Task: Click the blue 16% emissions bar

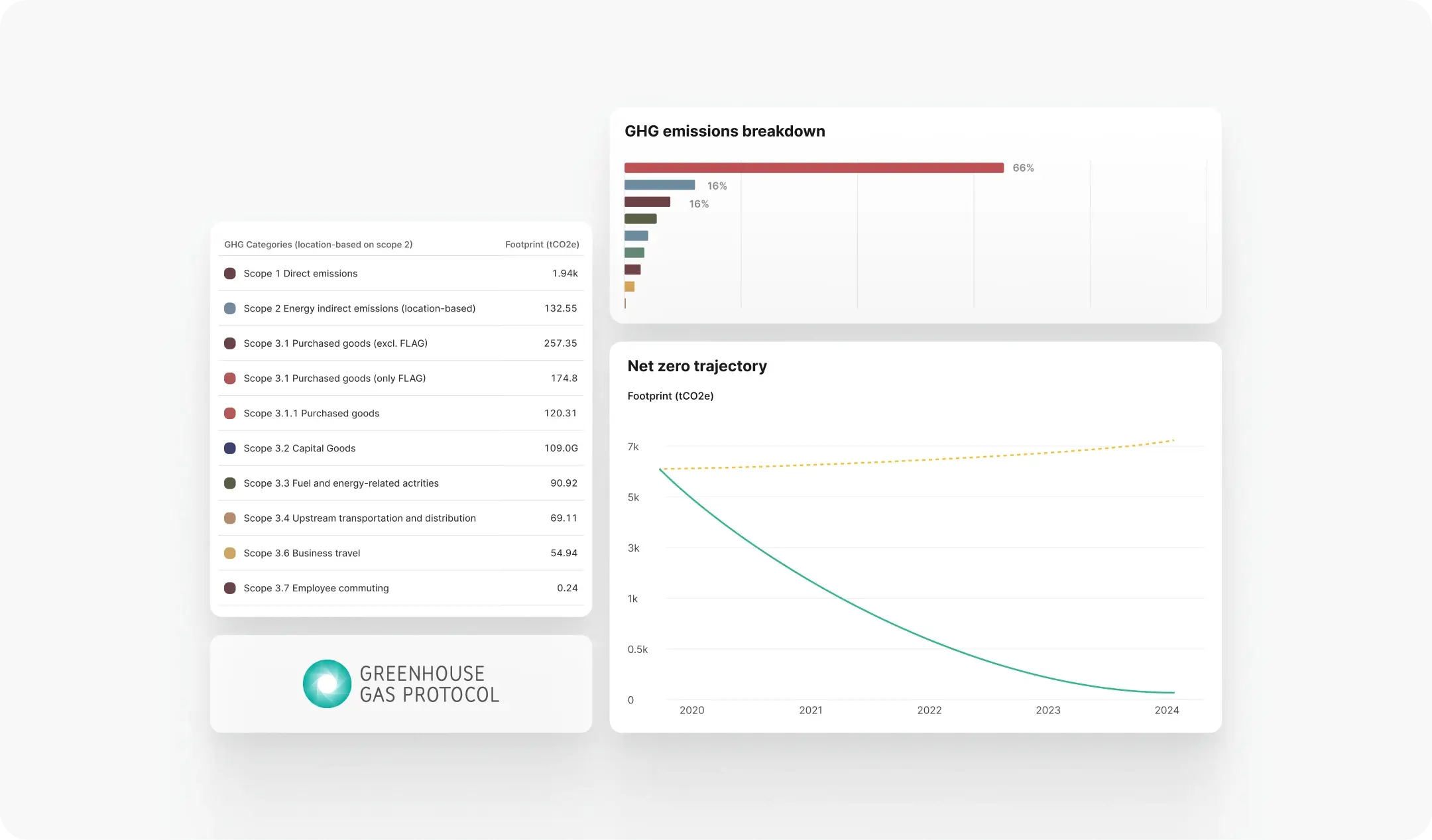Action: tap(660, 185)
